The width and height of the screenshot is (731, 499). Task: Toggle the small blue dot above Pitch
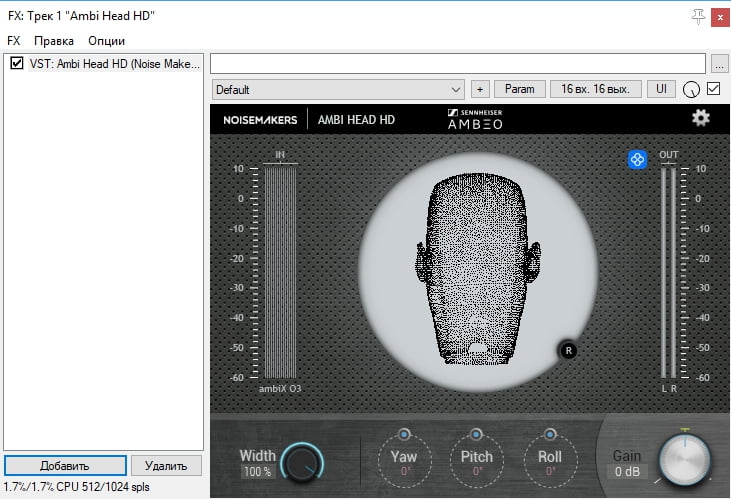click(476, 434)
